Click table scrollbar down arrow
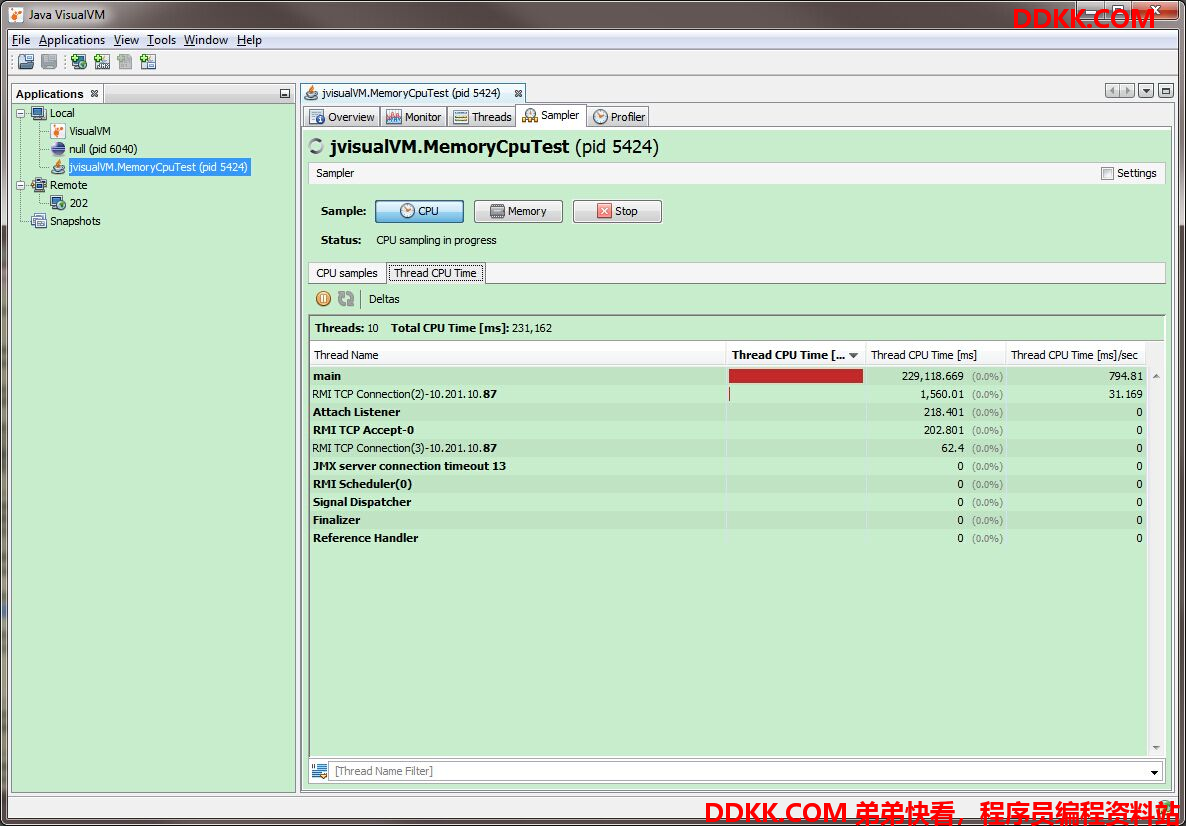 (x=1156, y=747)
